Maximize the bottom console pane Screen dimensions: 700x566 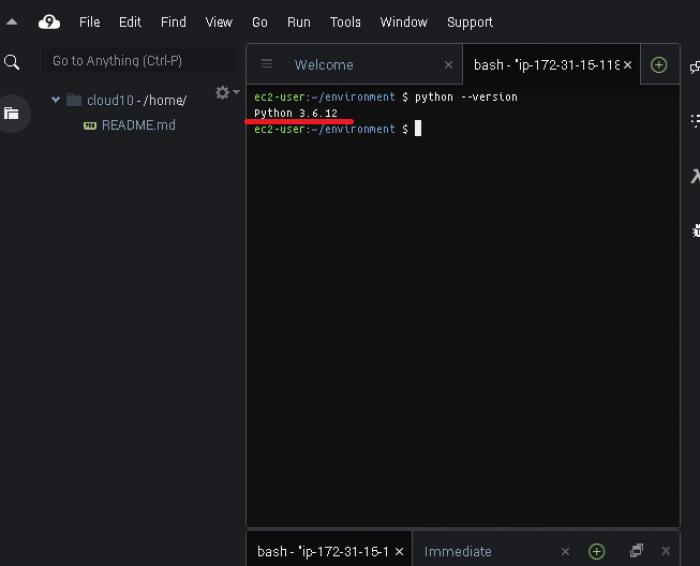(636, 551)
